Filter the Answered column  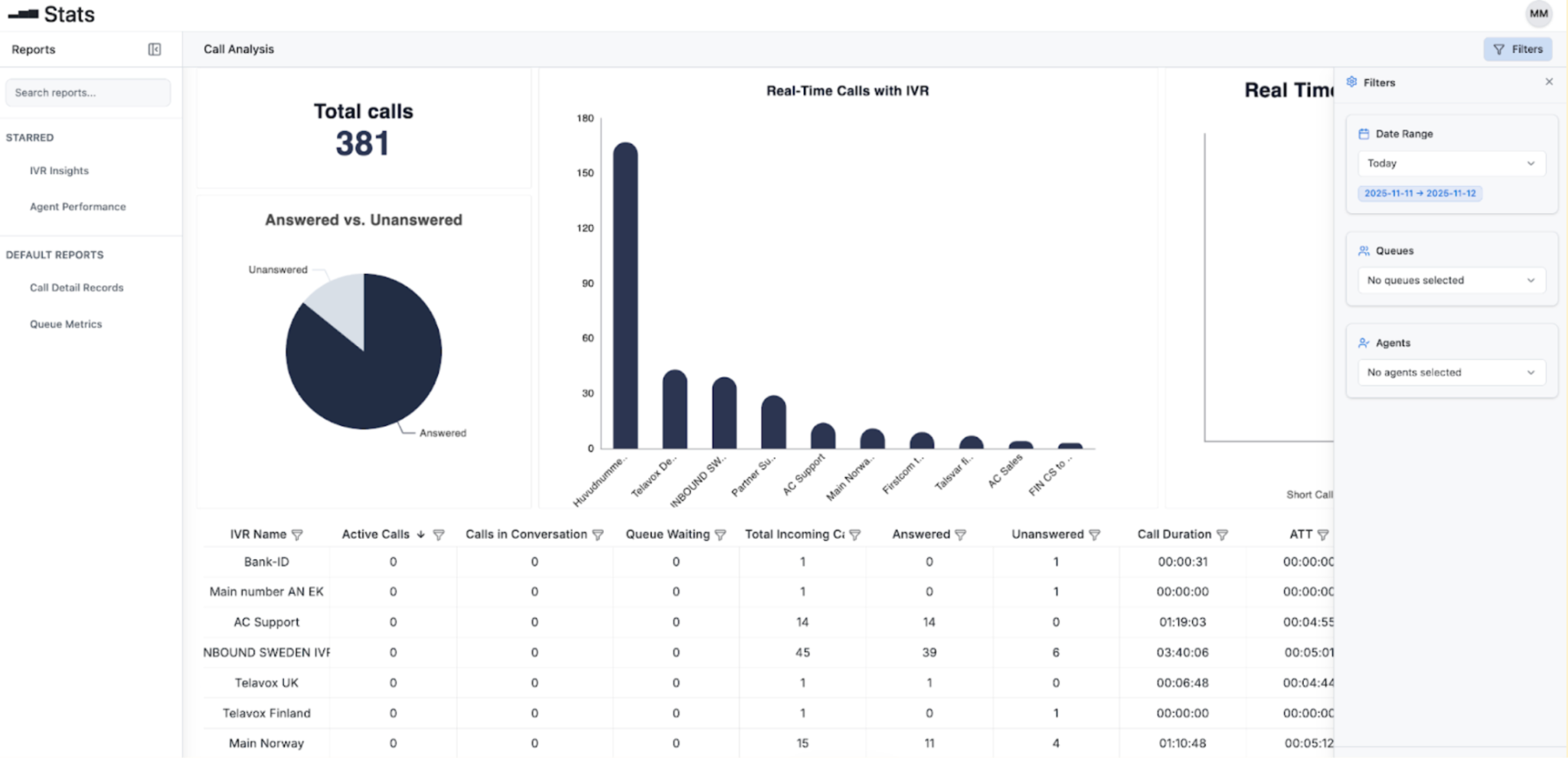[960, 535]
